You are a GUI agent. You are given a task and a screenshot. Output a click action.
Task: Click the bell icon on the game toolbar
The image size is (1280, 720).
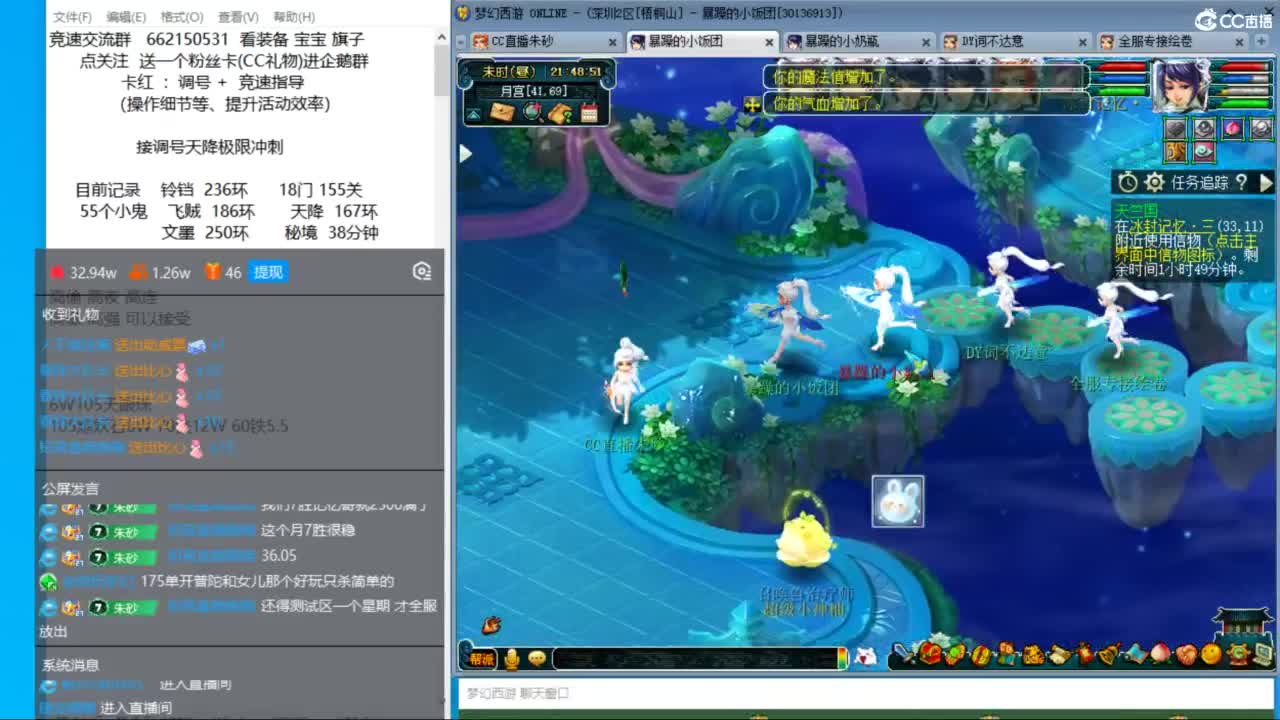(x=1108, y=653)
